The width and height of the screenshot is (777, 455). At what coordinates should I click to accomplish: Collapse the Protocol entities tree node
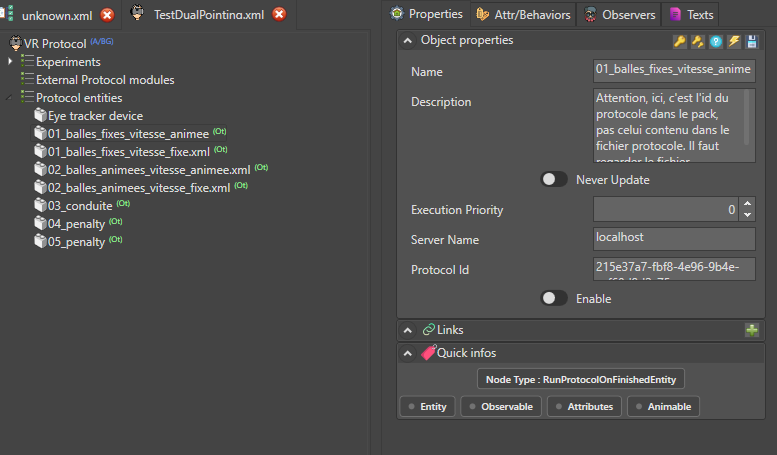tap(9, 97)
